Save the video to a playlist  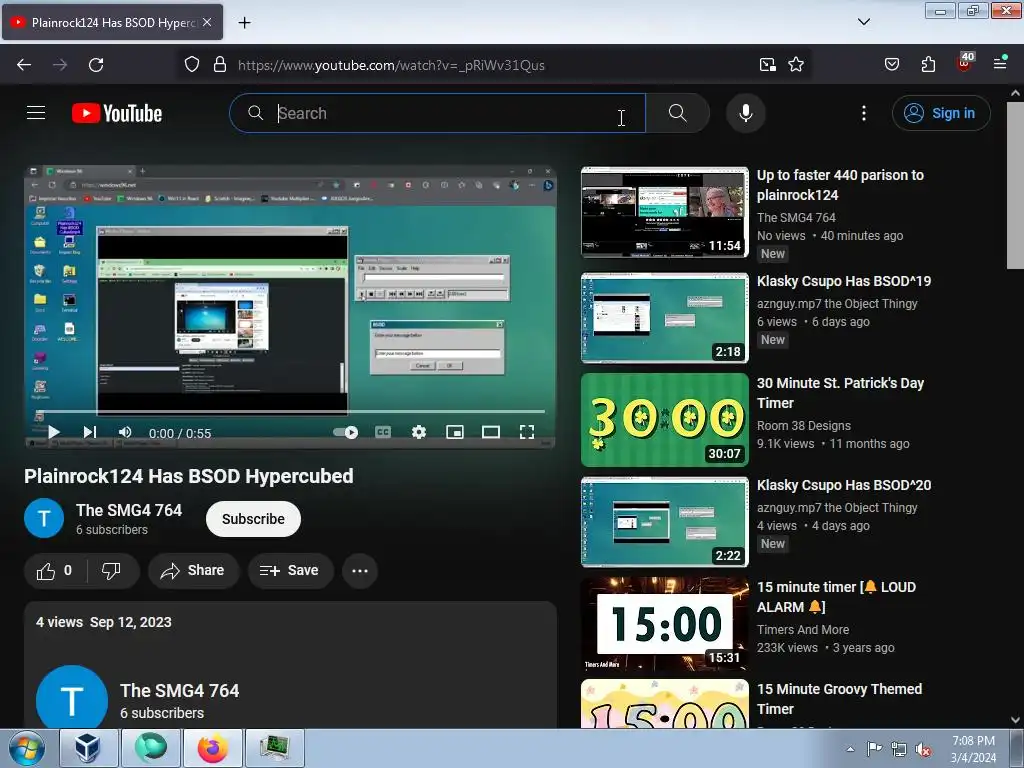tap(290, 571)
